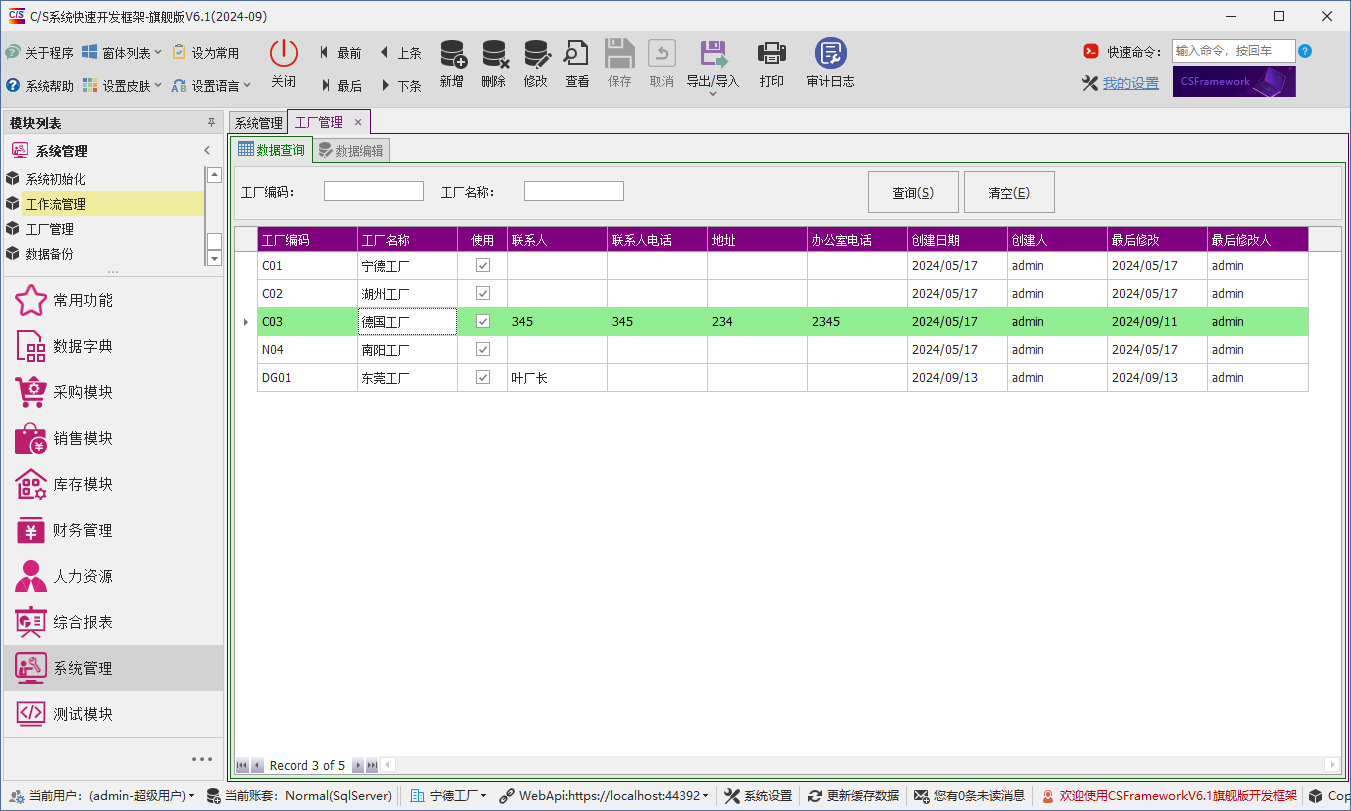Open 系统设置 in status bar
The image size is (1351, 811).
point(758,796)
